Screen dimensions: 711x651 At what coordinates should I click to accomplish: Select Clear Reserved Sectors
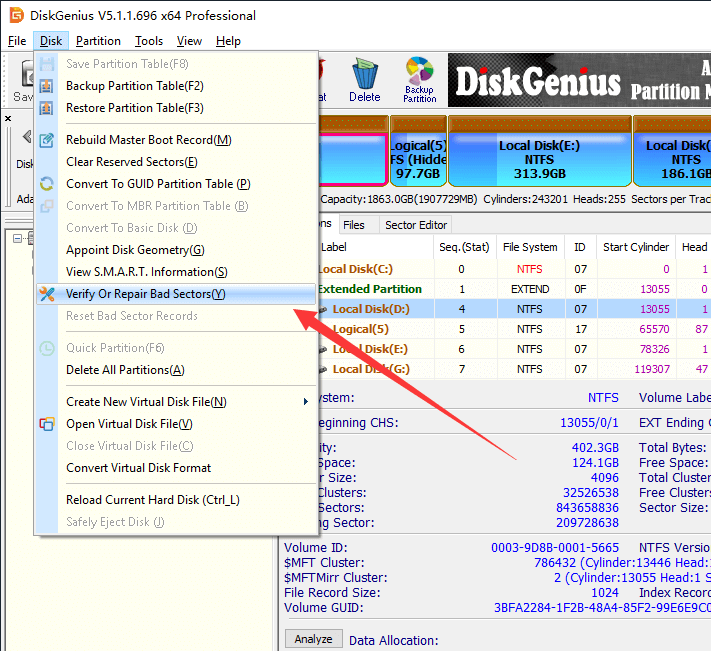click(176, 162)
